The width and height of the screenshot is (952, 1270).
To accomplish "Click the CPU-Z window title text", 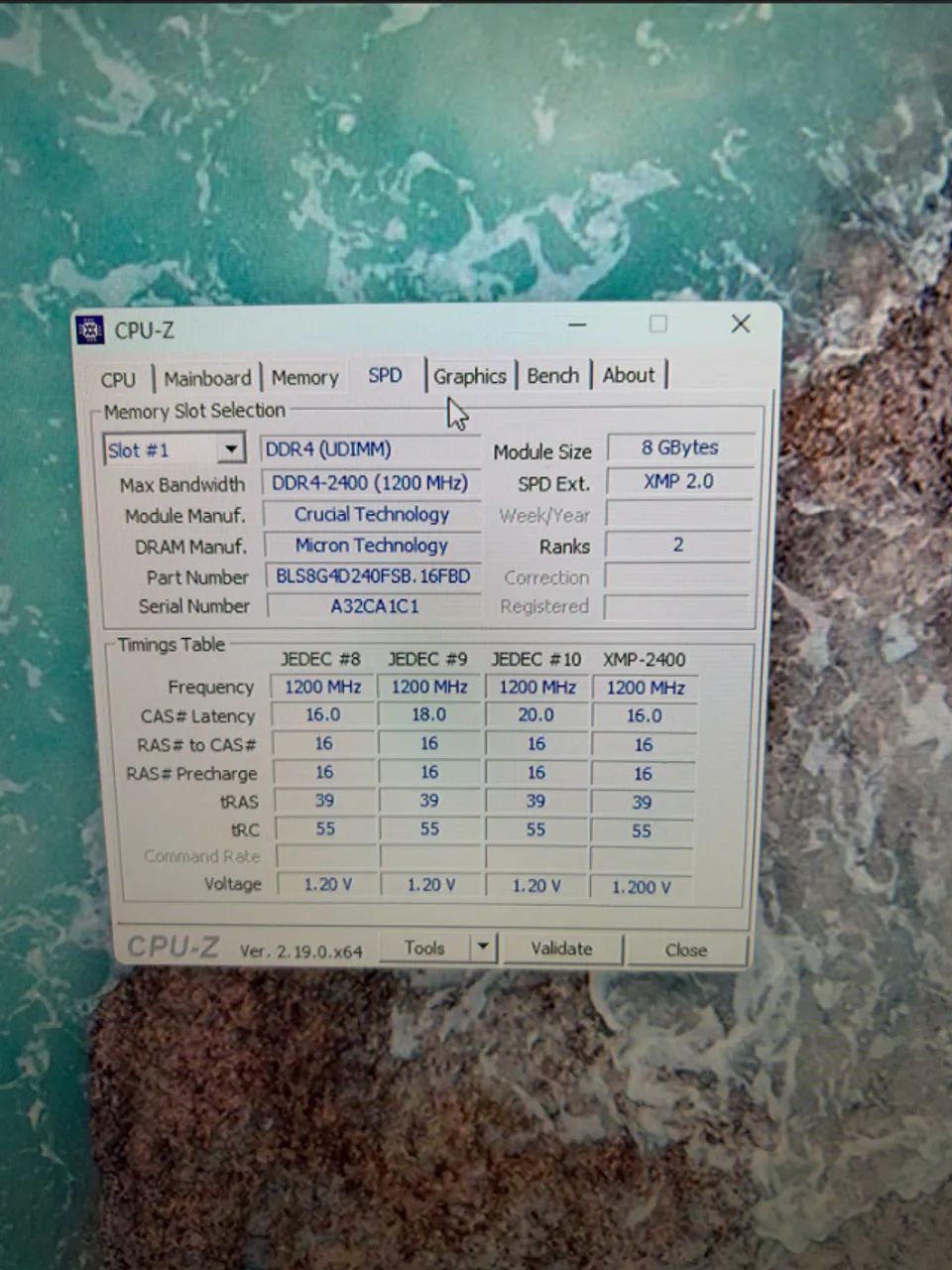I will point(144,330).
